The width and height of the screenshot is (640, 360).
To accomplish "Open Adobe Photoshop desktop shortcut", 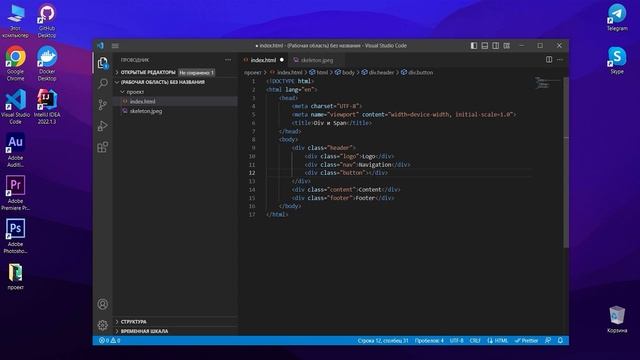I will click(16, 236).
